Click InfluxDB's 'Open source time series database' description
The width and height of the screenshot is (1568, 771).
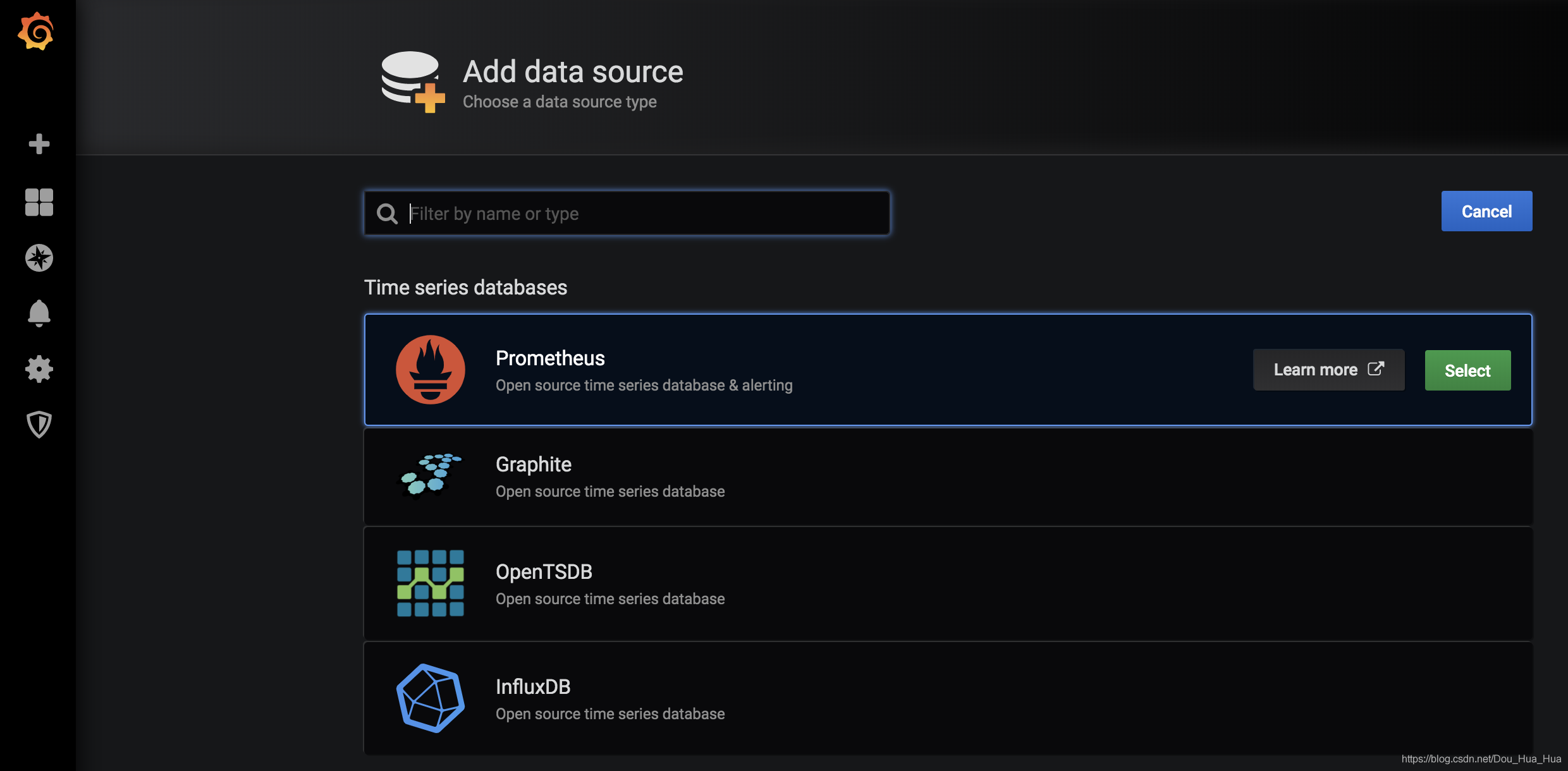(x=610, y=714)
